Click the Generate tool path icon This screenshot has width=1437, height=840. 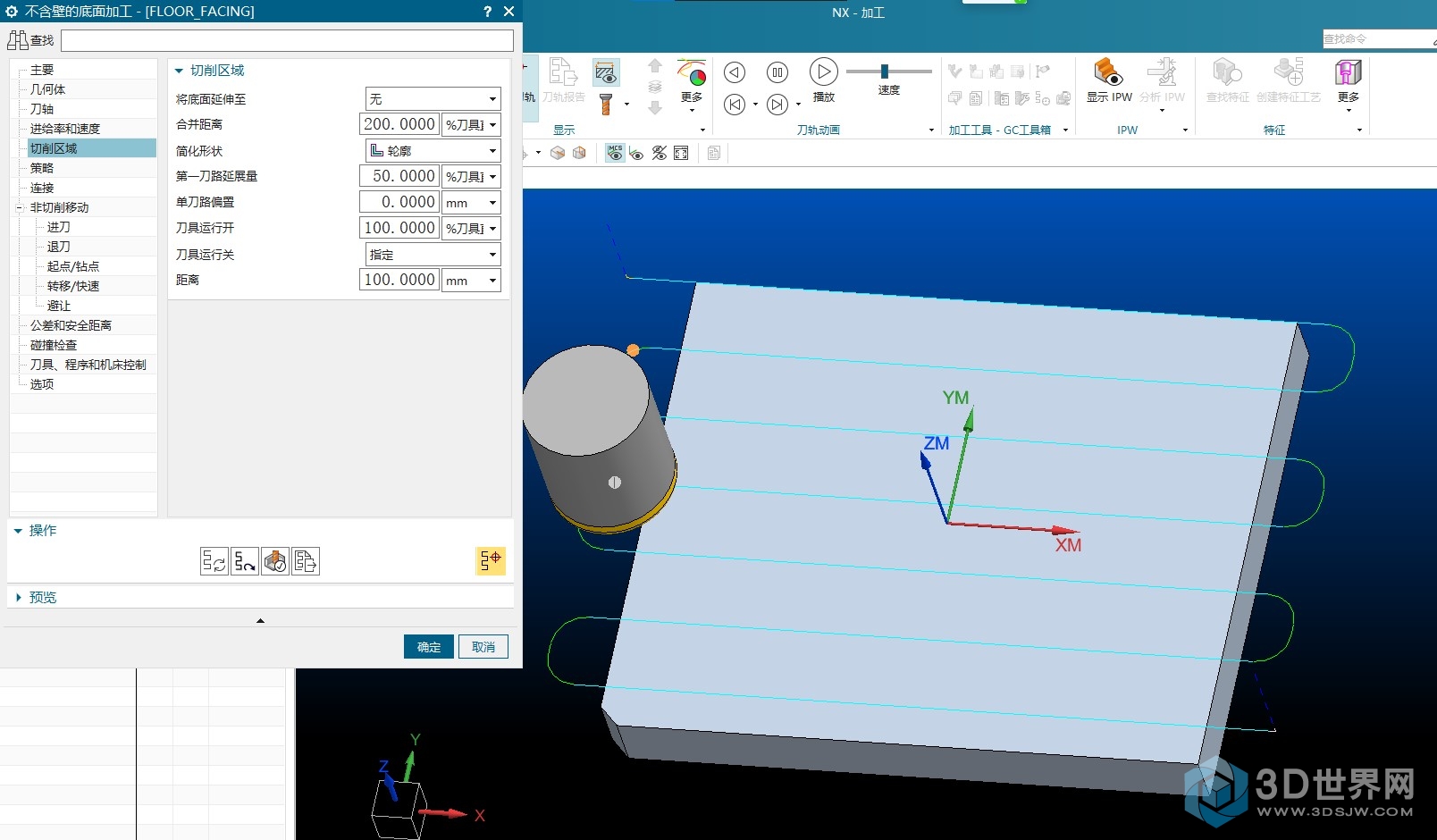pos(214,561)
